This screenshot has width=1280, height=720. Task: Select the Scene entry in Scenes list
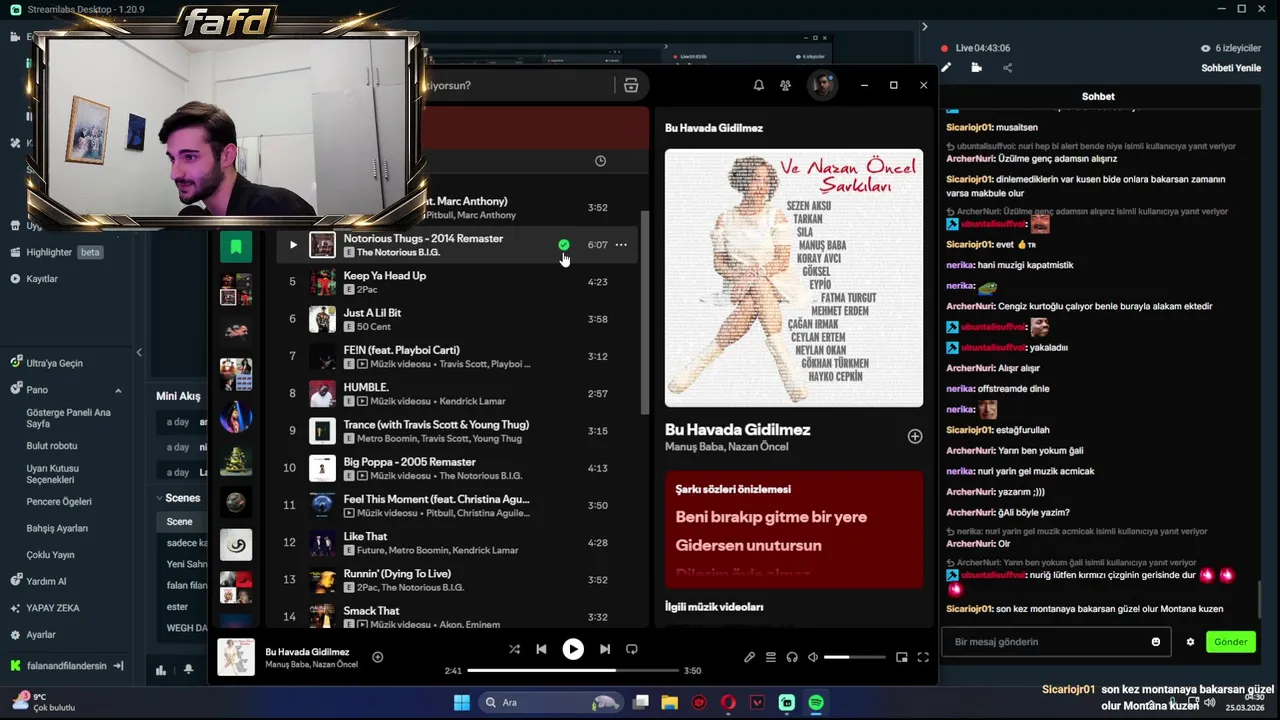click(181, 521)
